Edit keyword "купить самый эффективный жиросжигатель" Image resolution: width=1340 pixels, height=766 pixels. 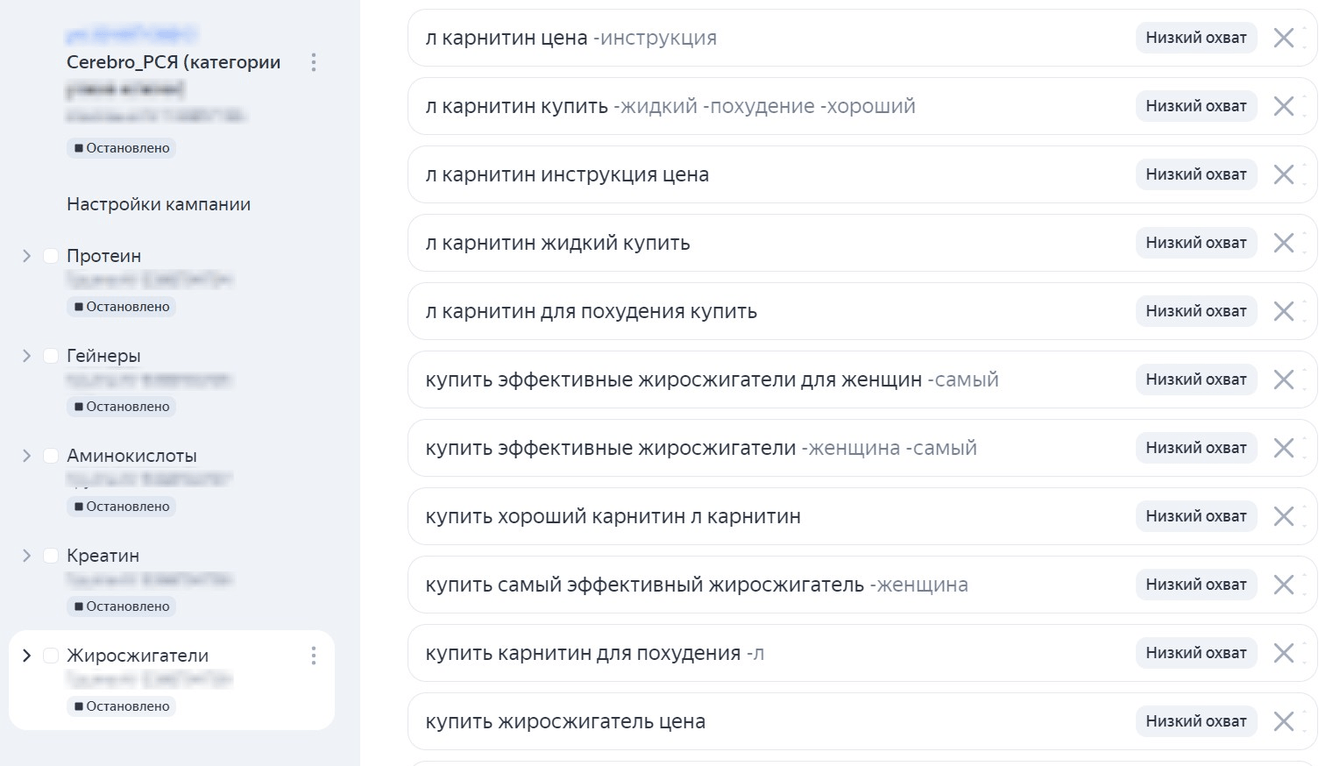(x=644, y=585)
